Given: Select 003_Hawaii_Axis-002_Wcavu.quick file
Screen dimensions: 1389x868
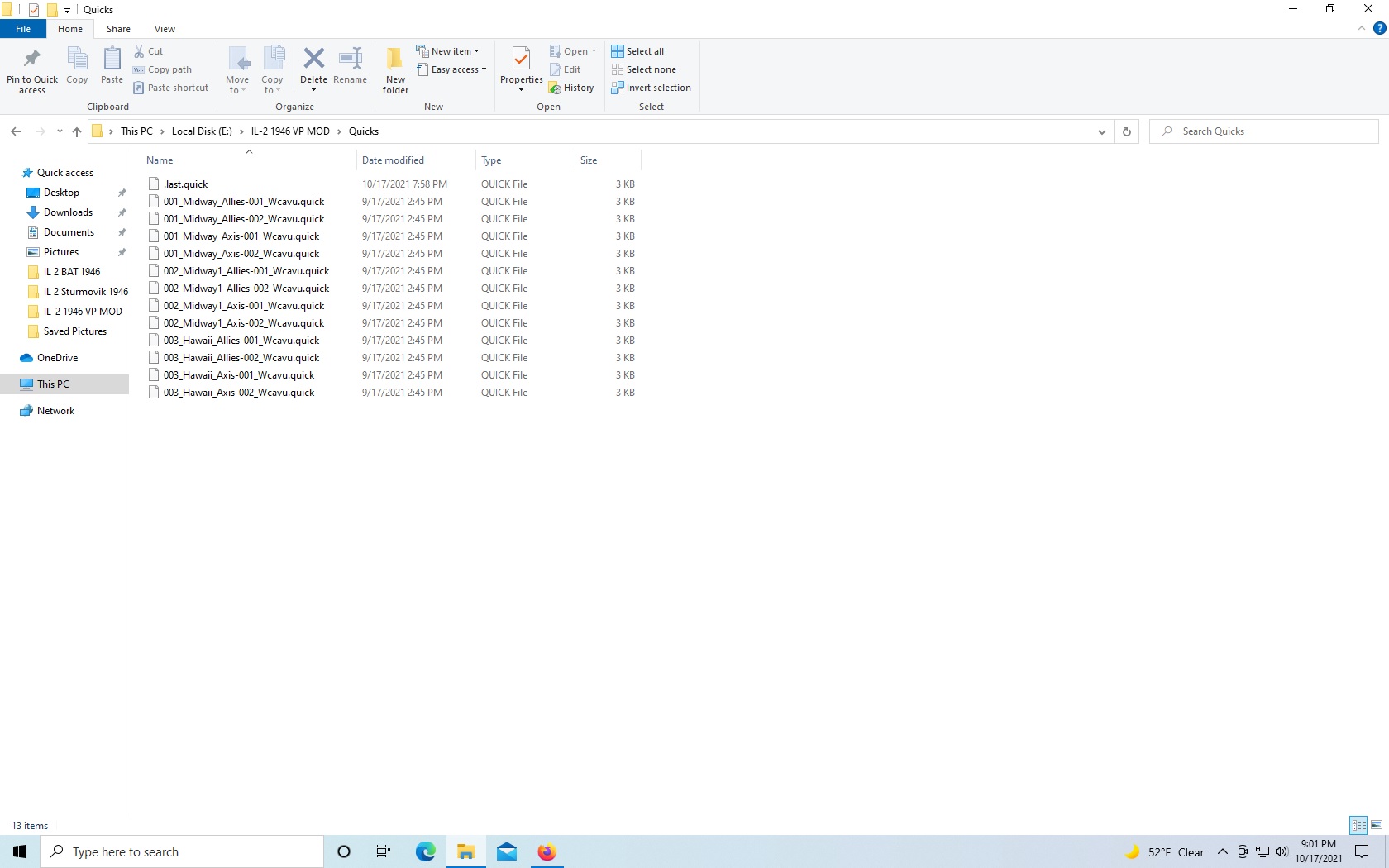Looking at the screenshot, I should pos(239,393).
